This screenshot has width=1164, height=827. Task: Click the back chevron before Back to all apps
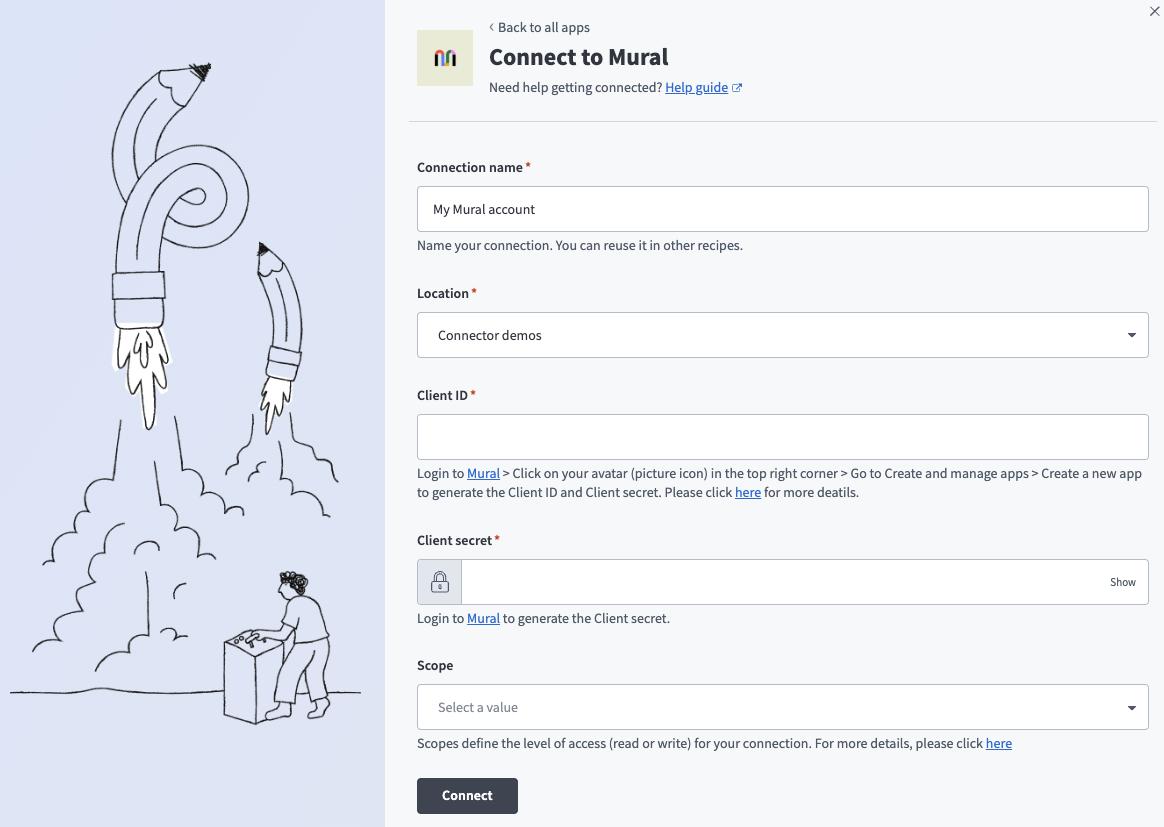(491, 27)
